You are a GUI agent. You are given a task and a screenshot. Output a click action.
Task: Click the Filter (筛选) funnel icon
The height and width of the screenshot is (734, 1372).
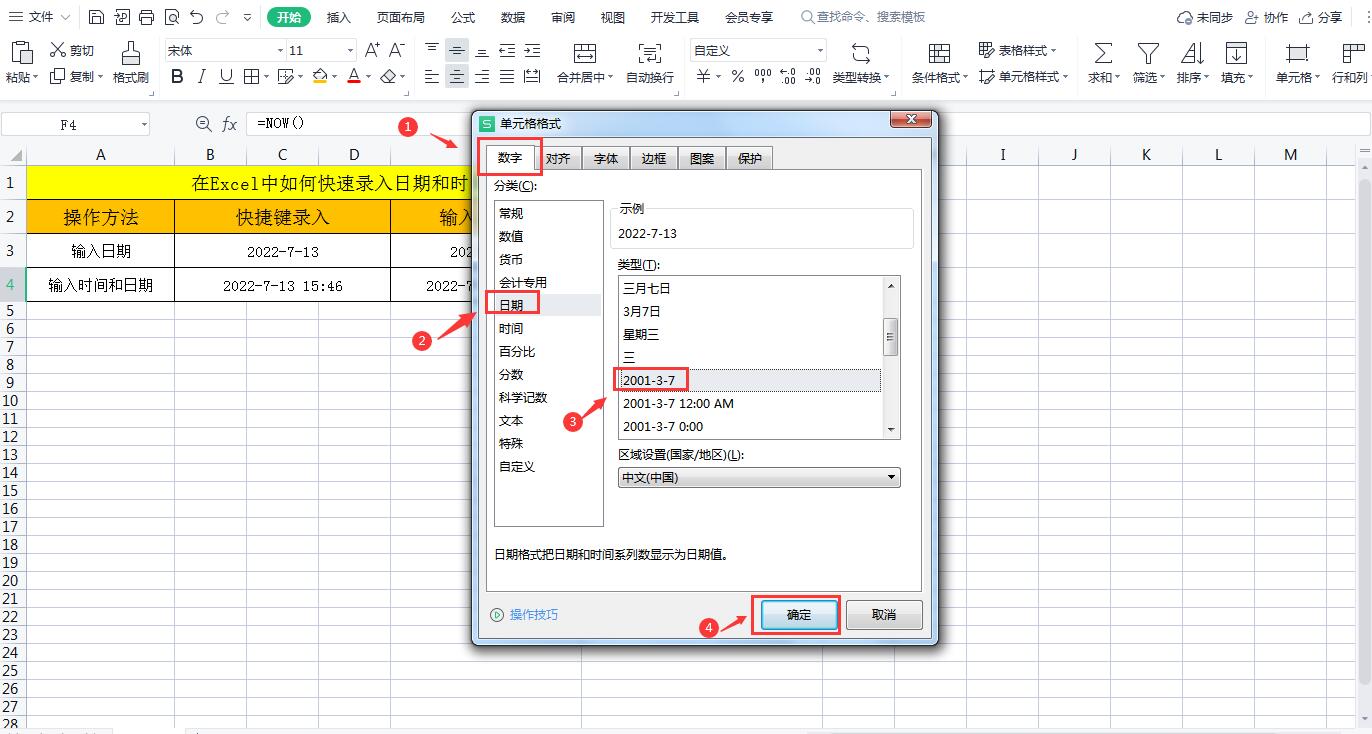pos(1148,55)
